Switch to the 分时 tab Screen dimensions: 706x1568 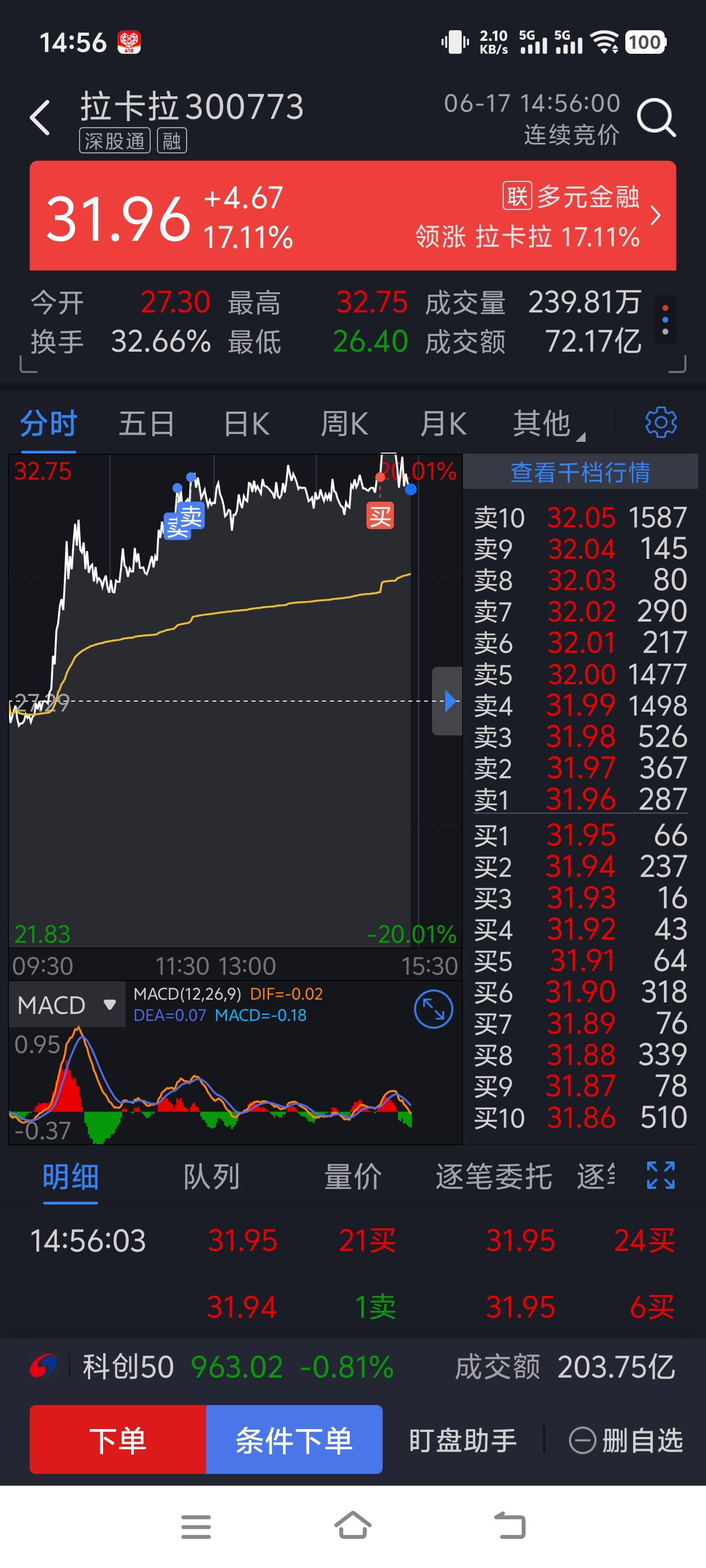click(x=49, y=423)
